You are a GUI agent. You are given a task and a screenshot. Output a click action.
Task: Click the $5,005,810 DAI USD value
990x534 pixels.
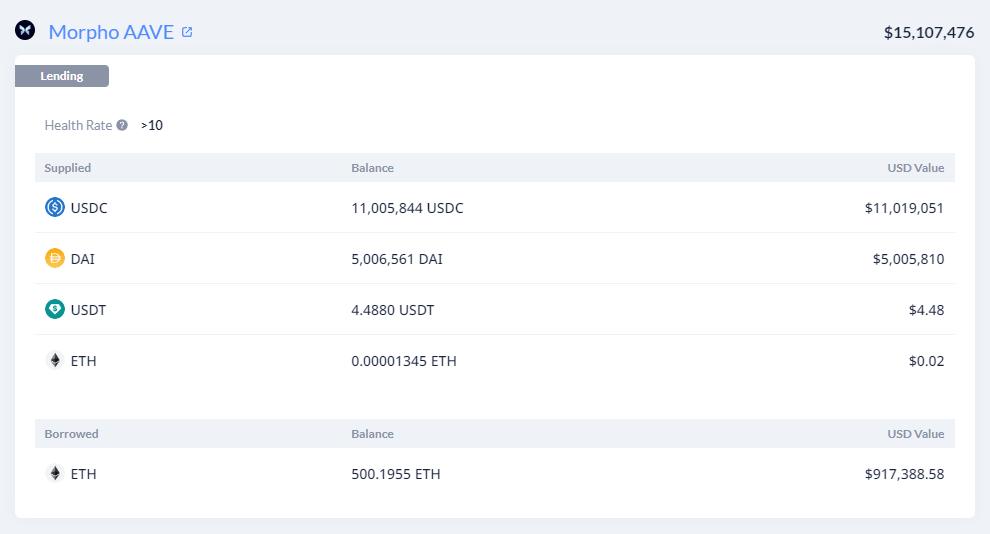coord(908,259)
